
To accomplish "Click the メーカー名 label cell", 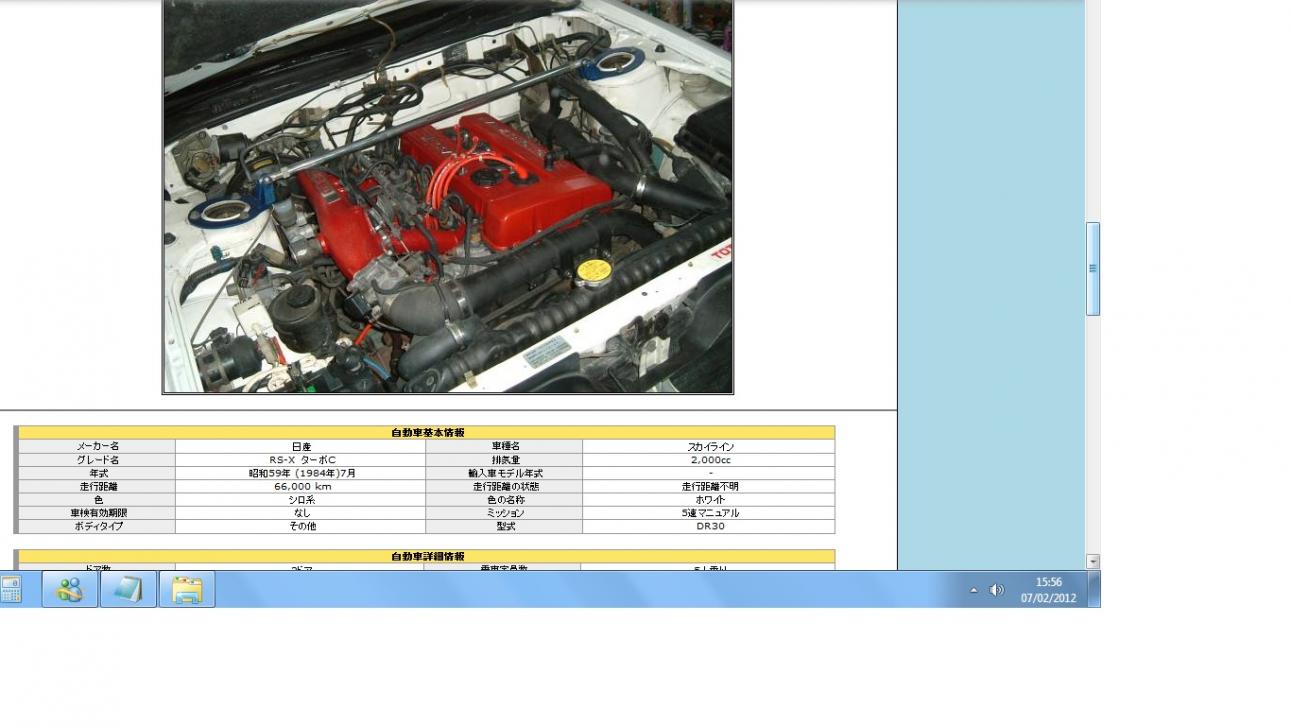I will 97,446.
